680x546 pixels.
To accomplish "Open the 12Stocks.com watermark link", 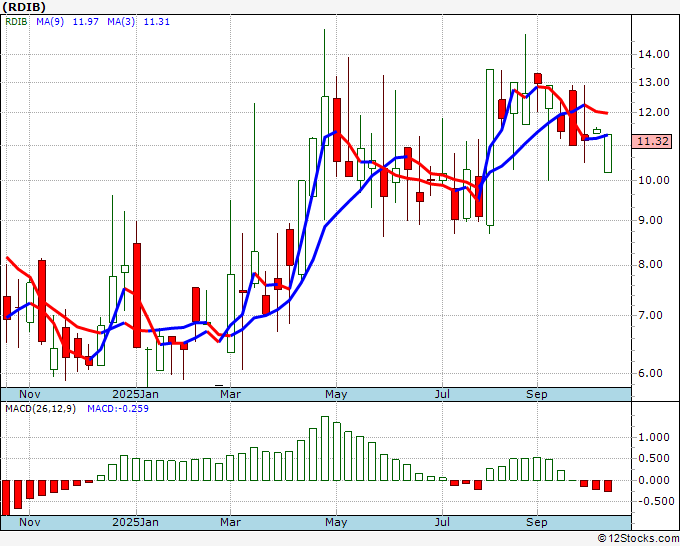I will coord(639,539).
